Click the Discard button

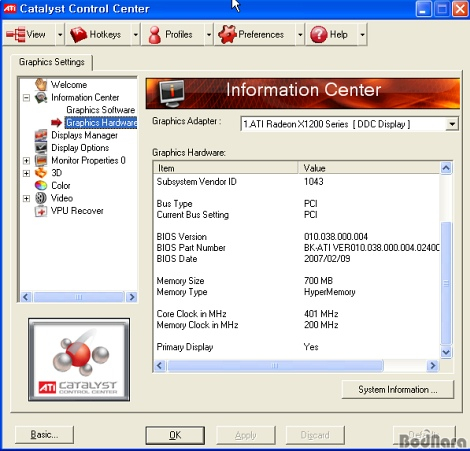click(x=315, y=435)
